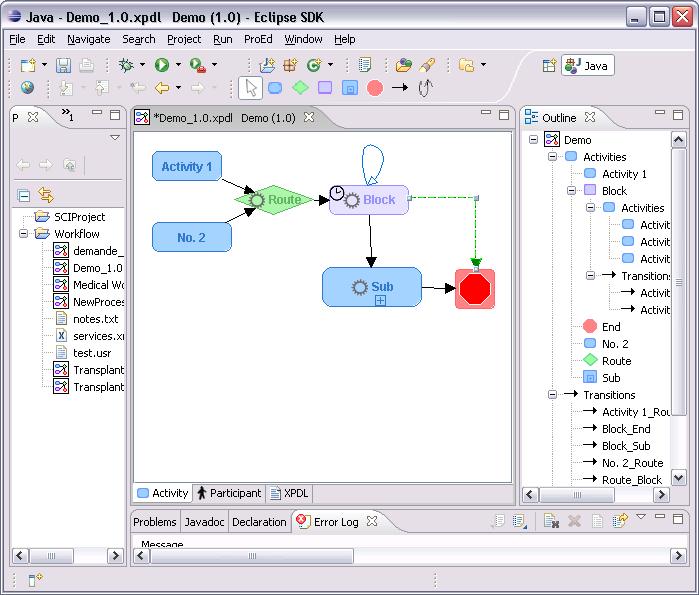Open the ProEd menu
The image size is (699, 595).
coord(258,39)
